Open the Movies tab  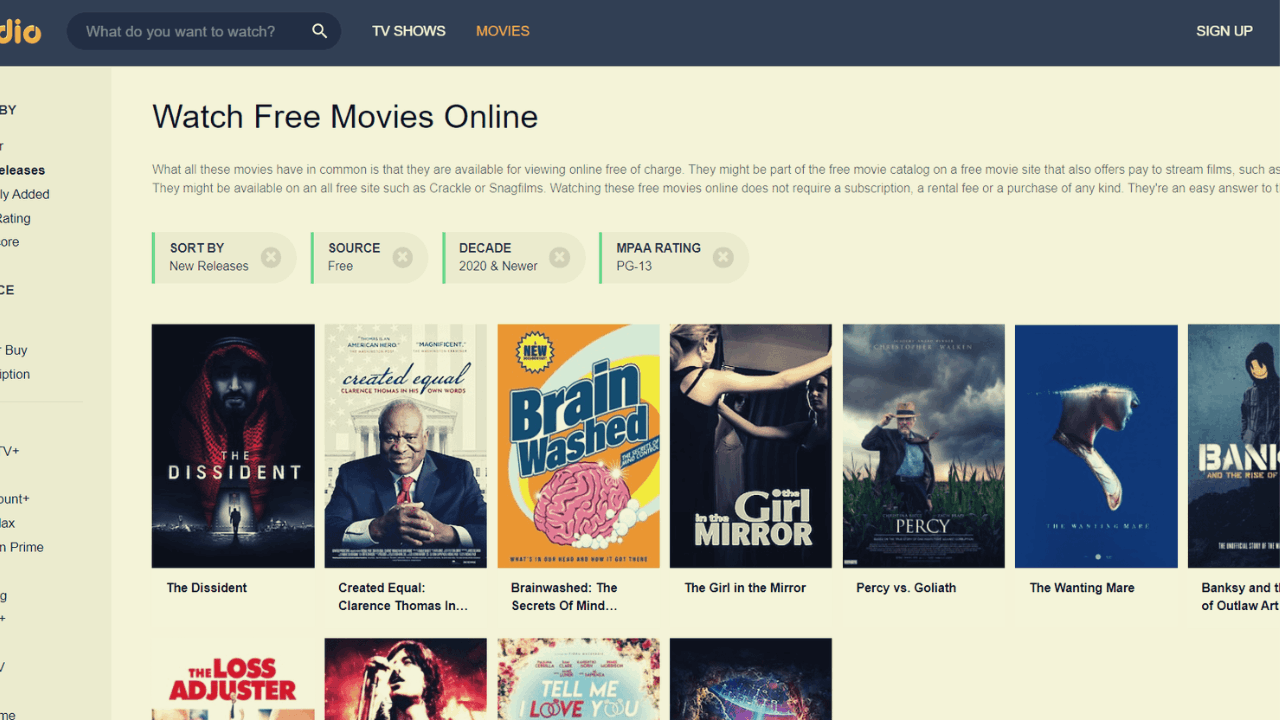[x=503, y=31]
